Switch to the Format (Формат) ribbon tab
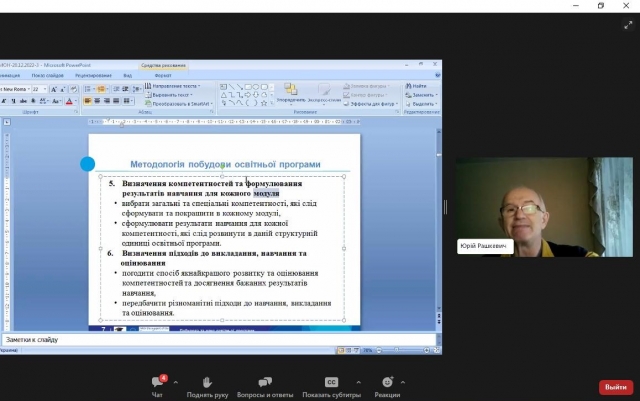The width and height of the screenshot is (640, 401). coord(163,75)
